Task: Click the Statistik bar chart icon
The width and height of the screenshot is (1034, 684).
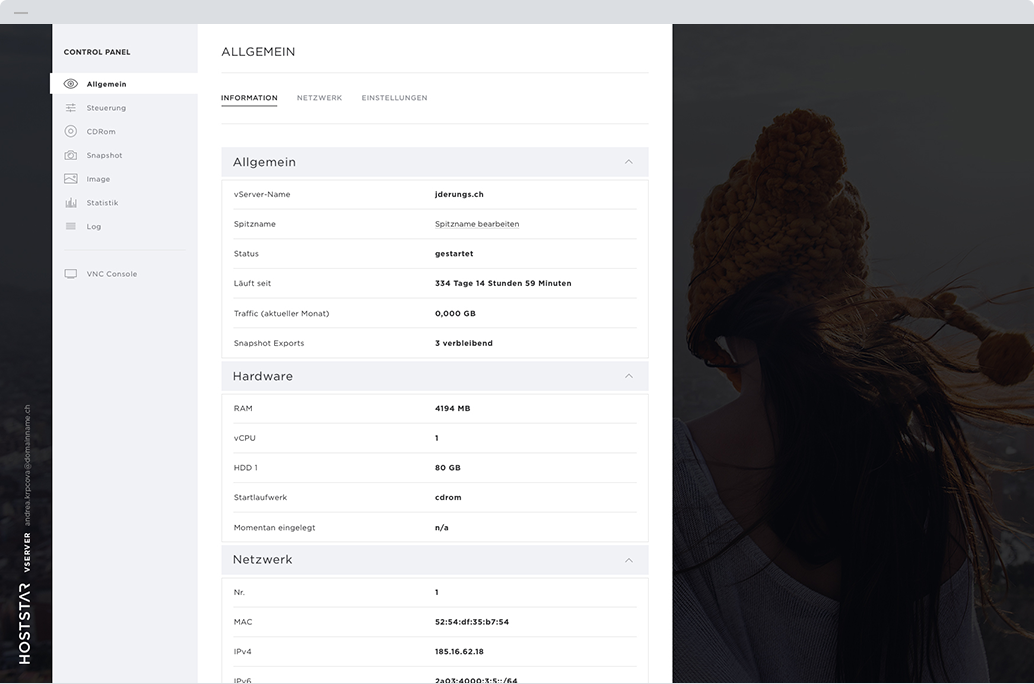Action: tap(71, 202)
